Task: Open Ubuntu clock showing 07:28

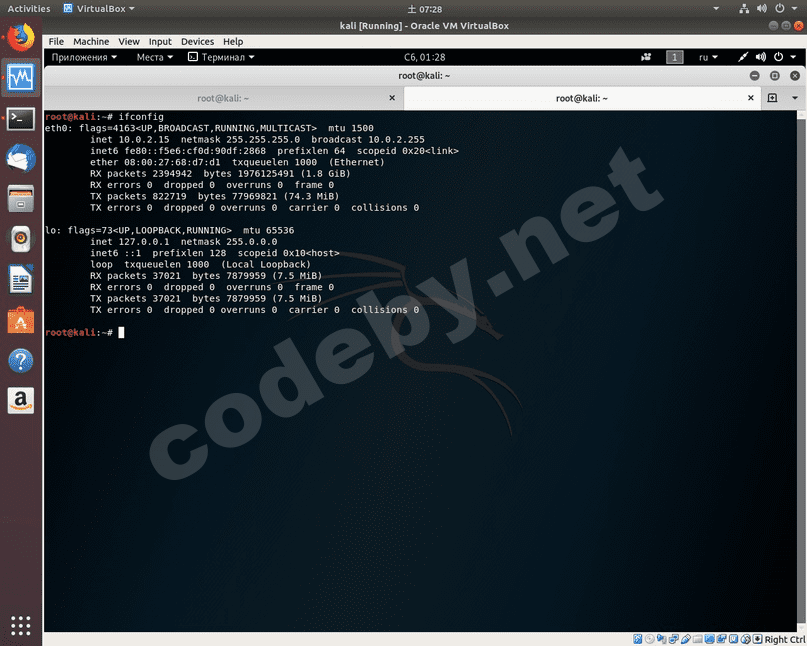Action: [x=425, y=9]
